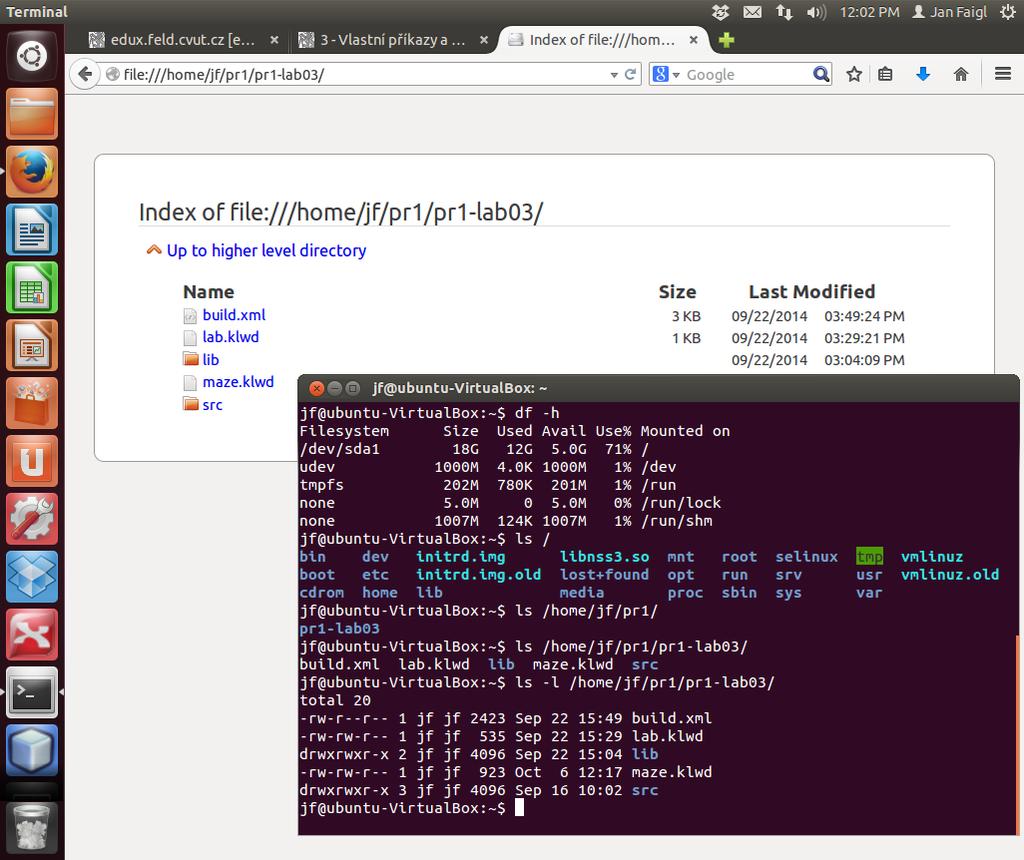Sort listing by Name column header
The image size is (1024, 860).
[208, 292]
